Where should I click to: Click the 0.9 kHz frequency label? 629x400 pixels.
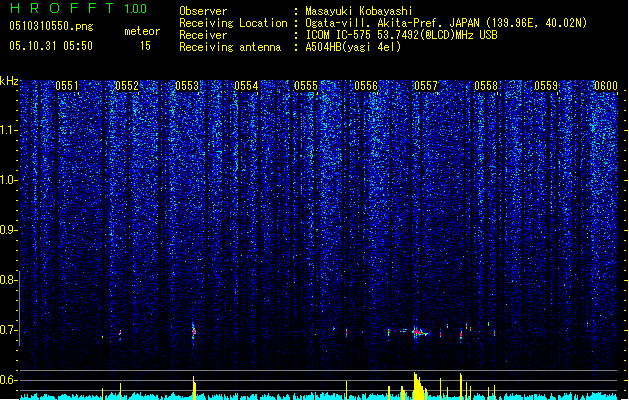point(8,230)
